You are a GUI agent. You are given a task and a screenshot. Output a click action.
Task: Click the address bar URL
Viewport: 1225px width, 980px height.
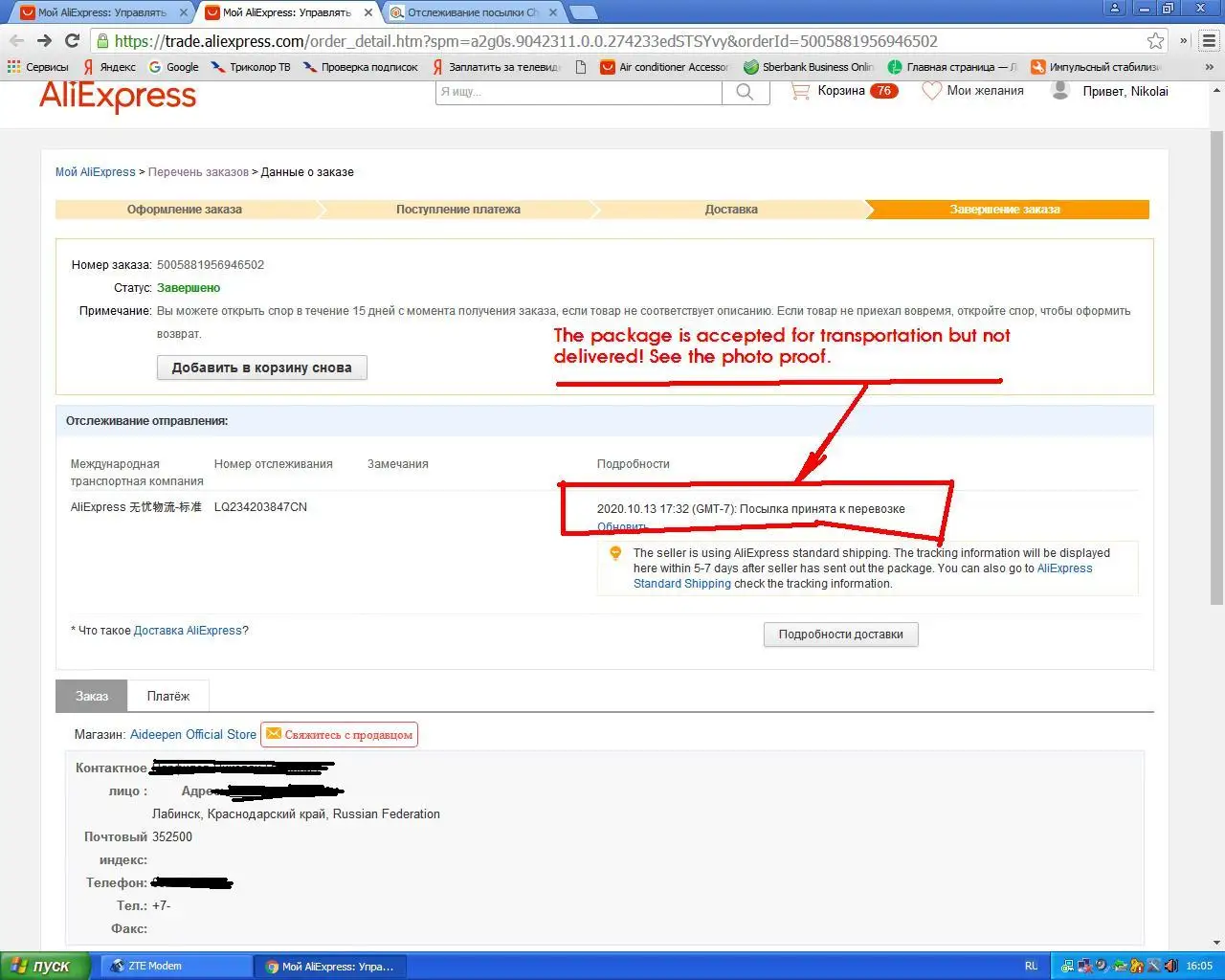click(x=525, y=41)
